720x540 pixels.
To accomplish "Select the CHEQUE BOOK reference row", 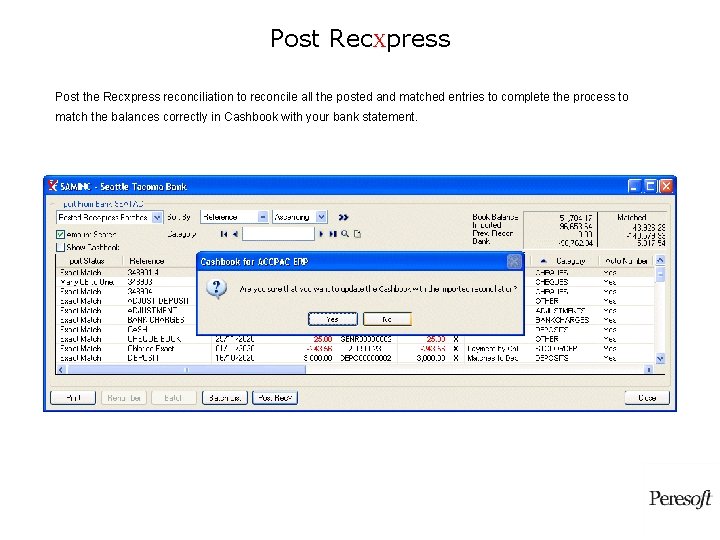I will pos(154,339).
